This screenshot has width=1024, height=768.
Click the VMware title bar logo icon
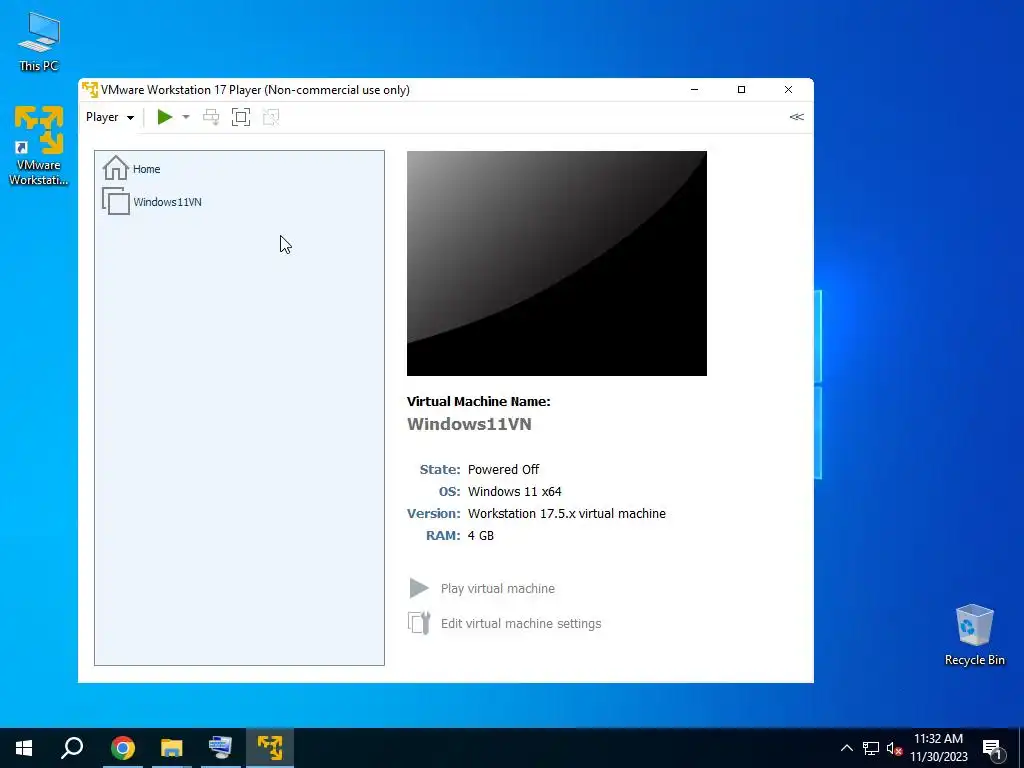click(90, 89)
